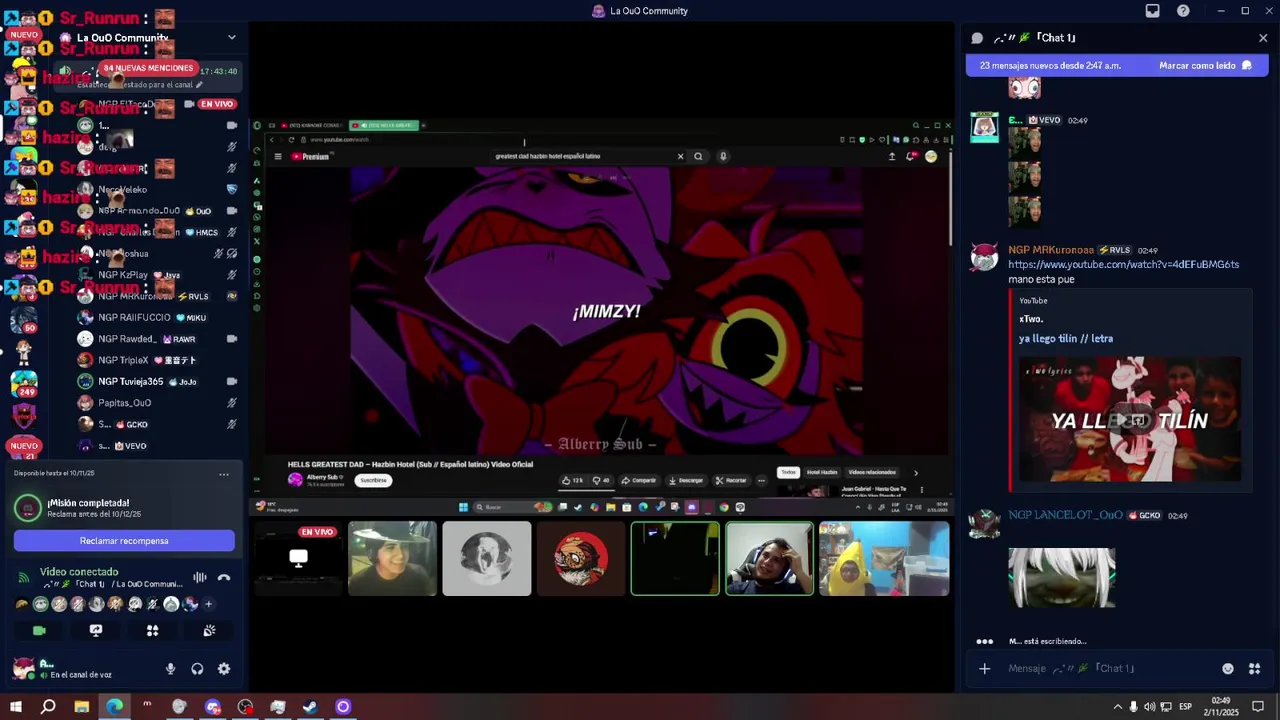Select Todos chip in stream
The height and width of the screenshot is (720, 1280).
point(789,472)
